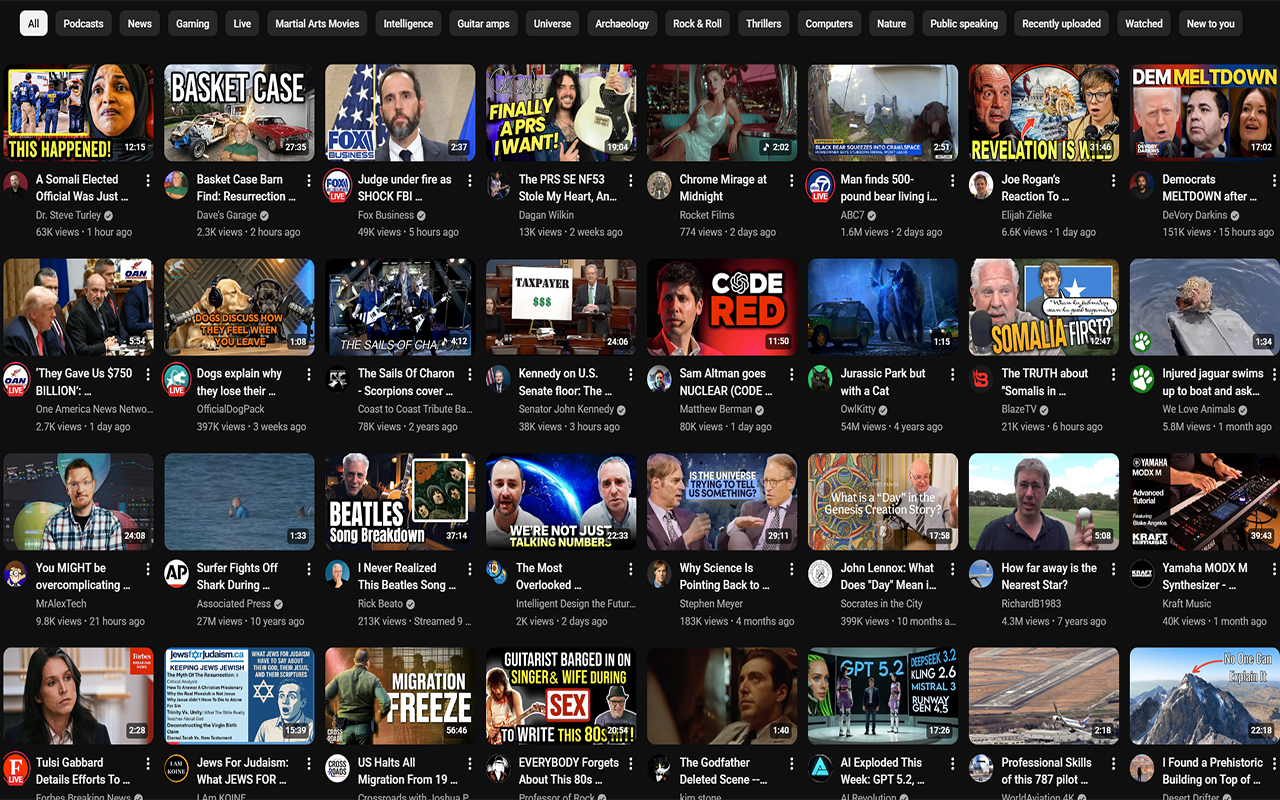Filter by Podcasts chip
Viewport: 1280px width, 800px height.
[83, 23]
